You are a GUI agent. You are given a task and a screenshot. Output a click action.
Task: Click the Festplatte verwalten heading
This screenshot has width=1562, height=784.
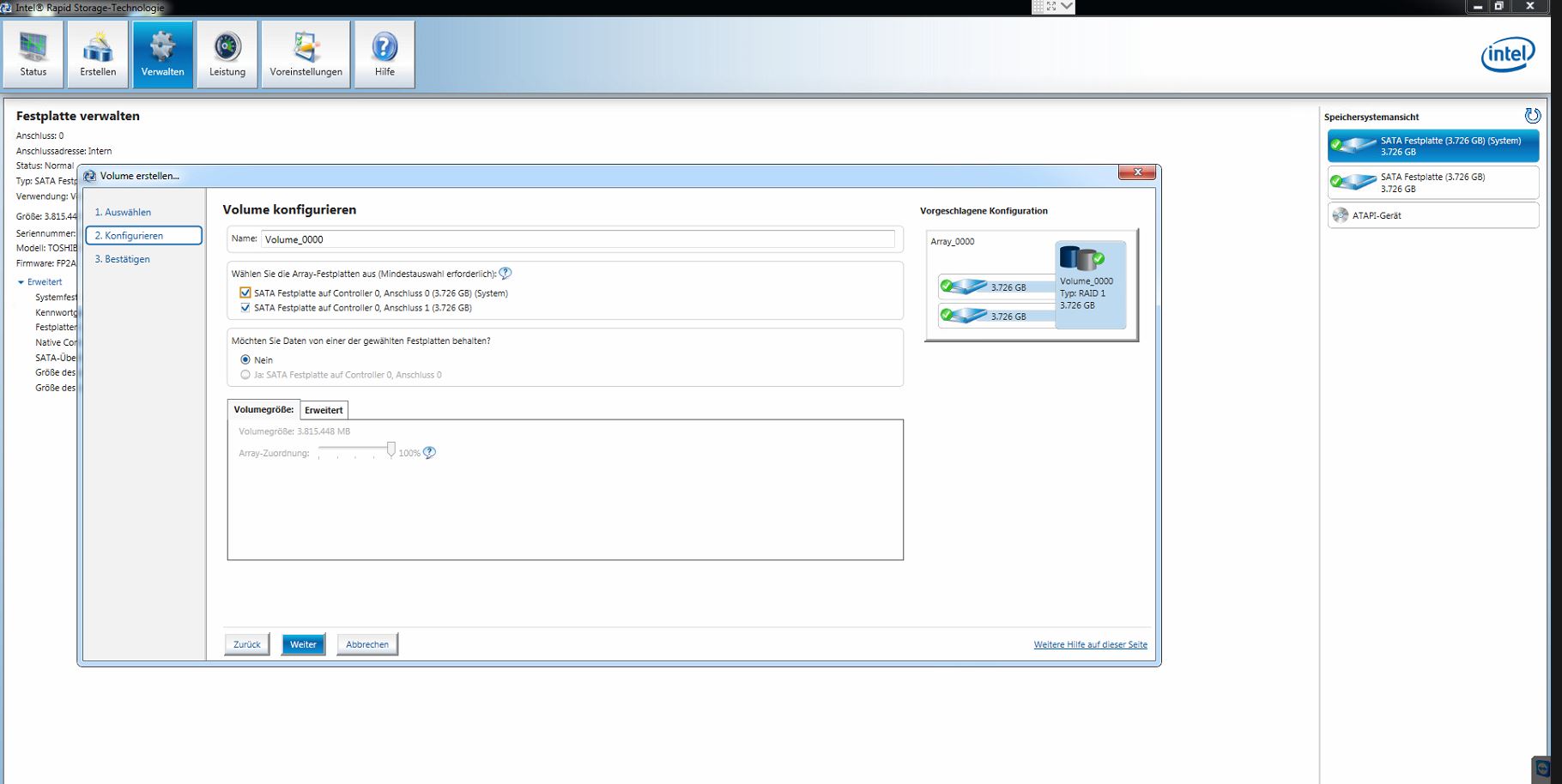78,116
